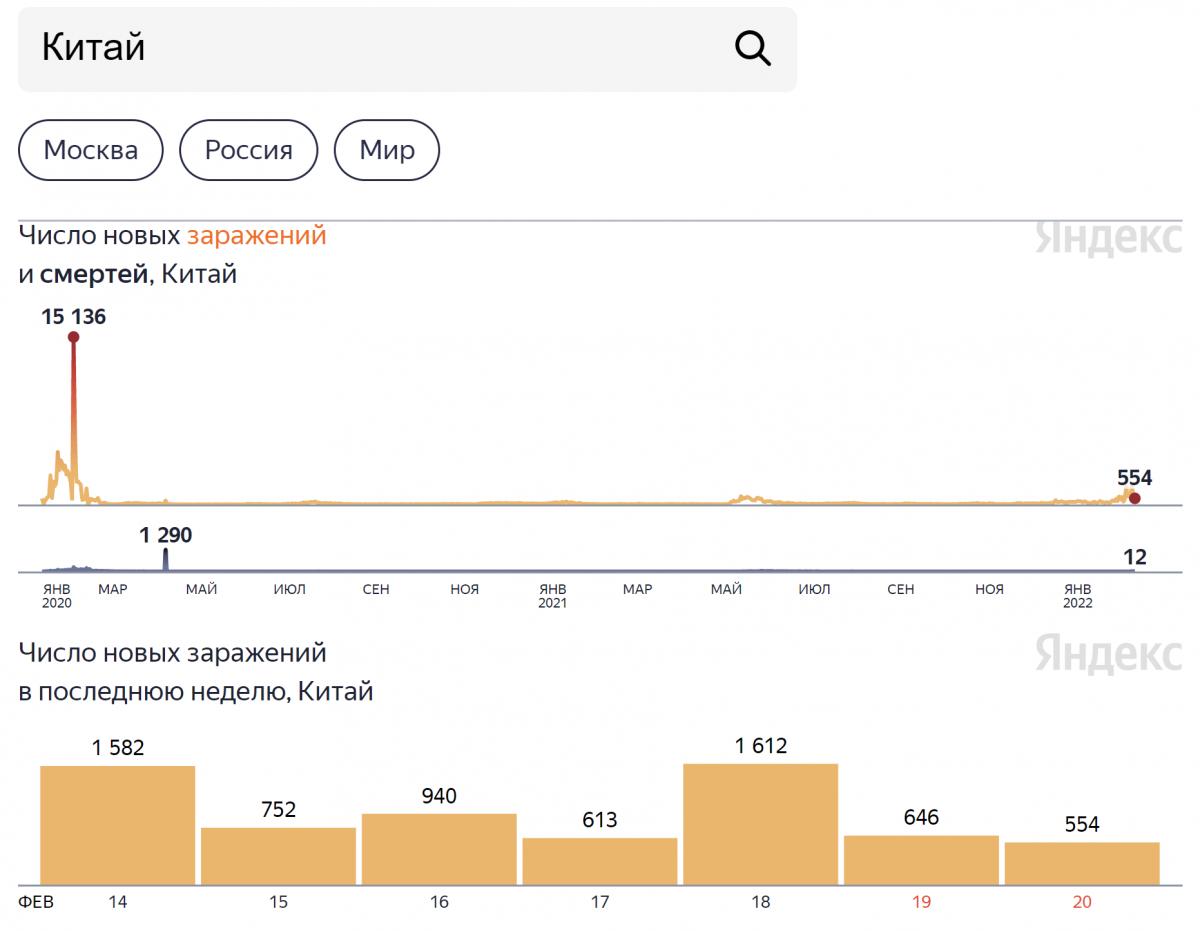Viewport: 1200px width, 931px height.
Task: Click the red date label 20
Action: pyautogui.click(x=1082, y=902)
